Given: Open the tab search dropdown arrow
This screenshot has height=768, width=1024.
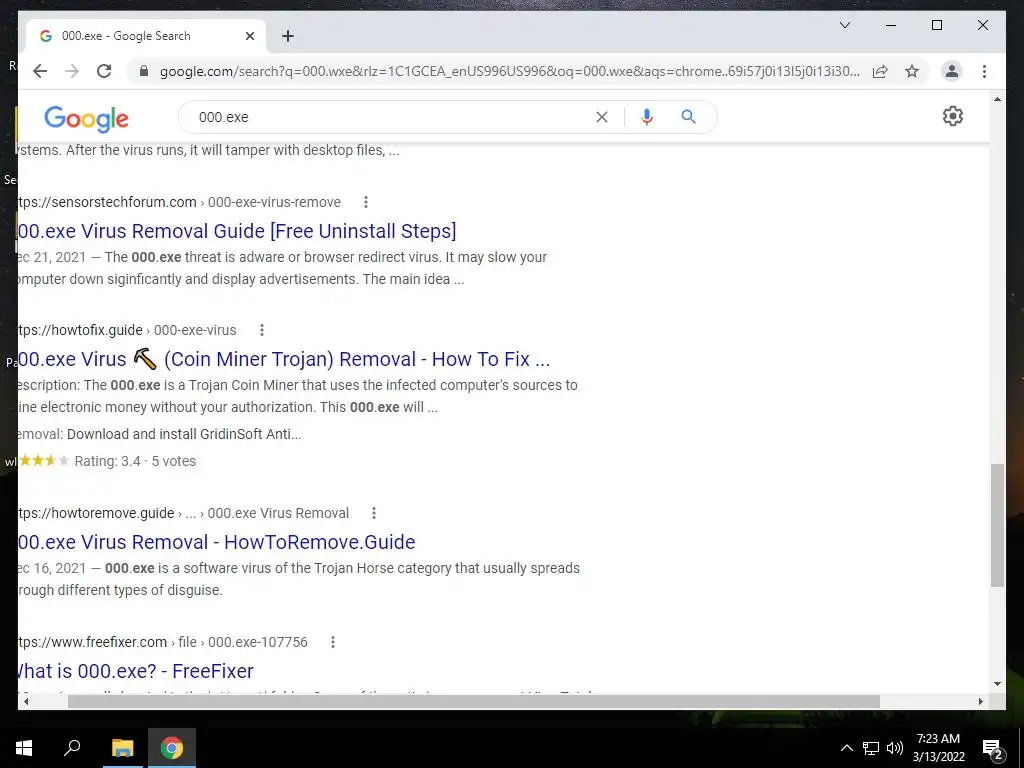Looking at the screenshot, I should tap(844, 25).
